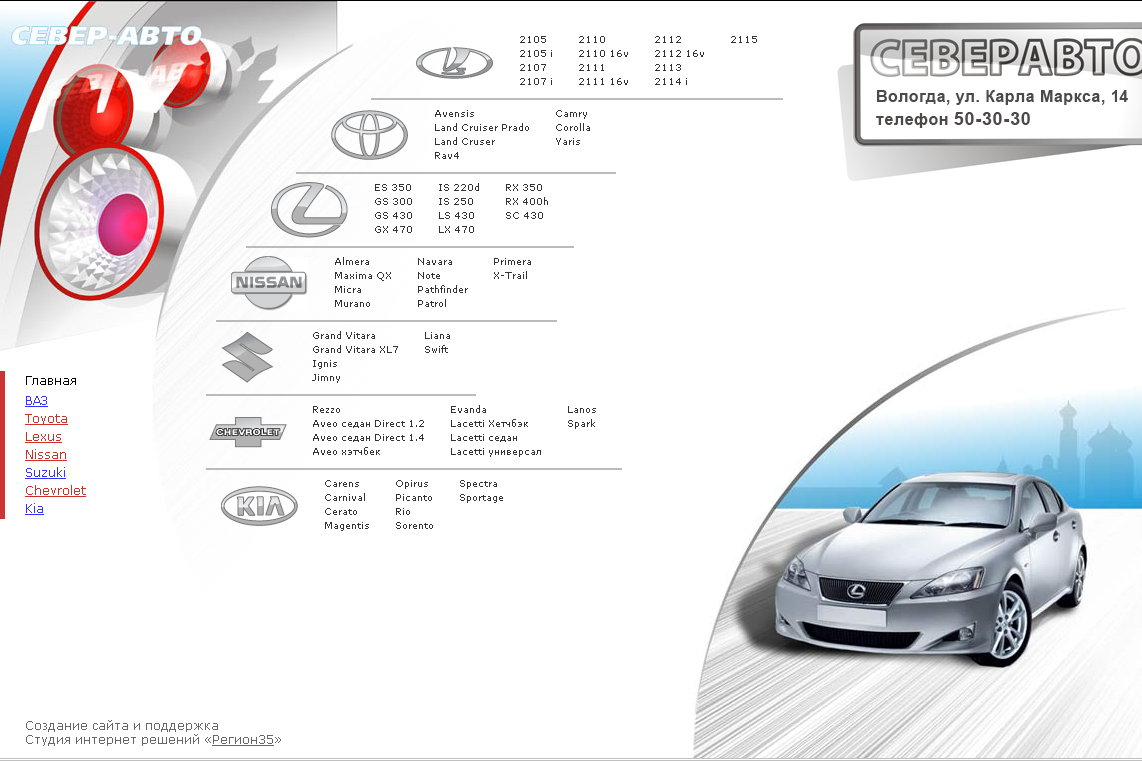Select Suzuki Jimny model

pyautogui.click(x=326, y=378)
